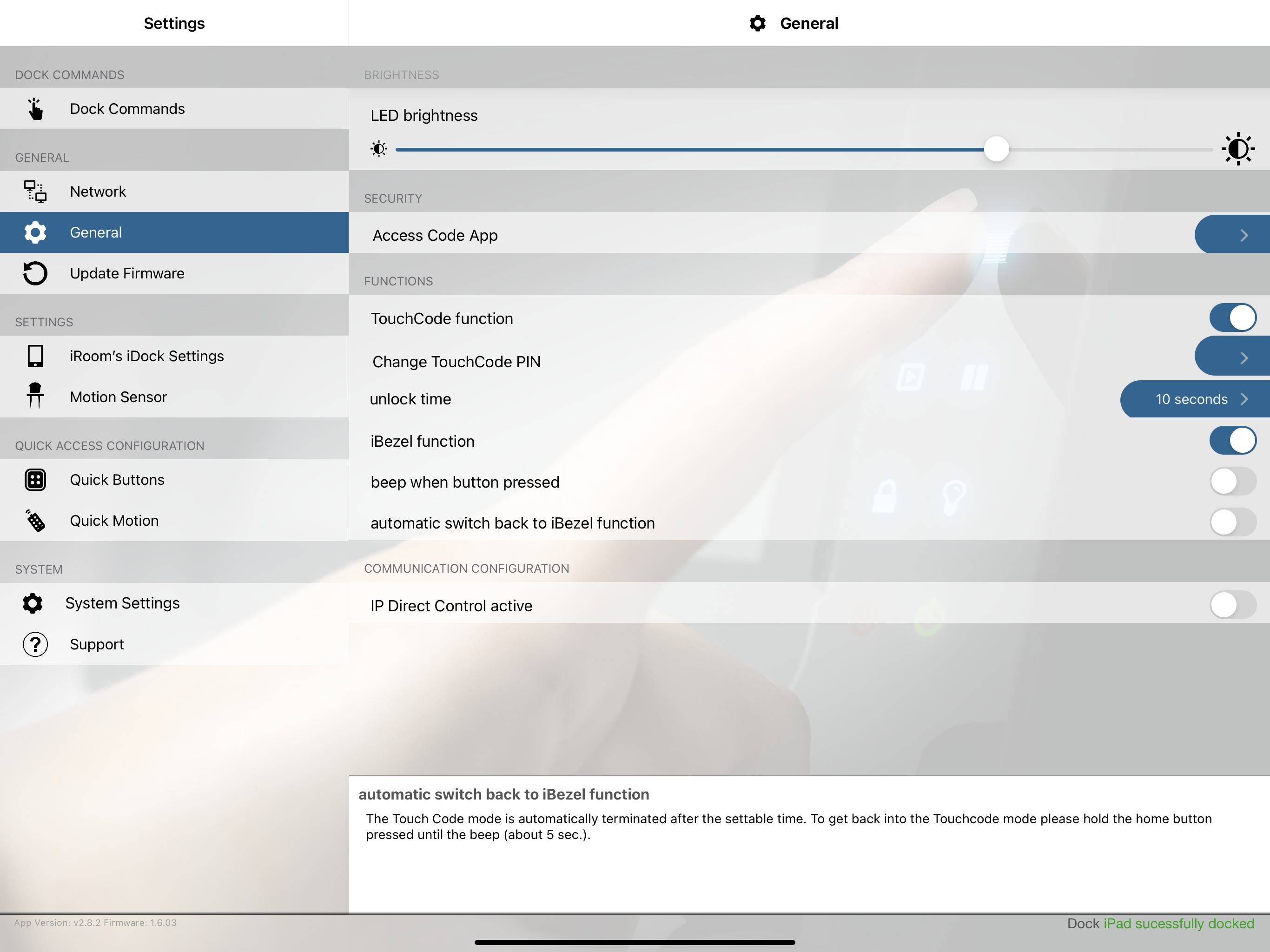Open unlock time 10 seconds selector
The image size is (1270, 952).
pyautogui.click(x=1195, y=399)
